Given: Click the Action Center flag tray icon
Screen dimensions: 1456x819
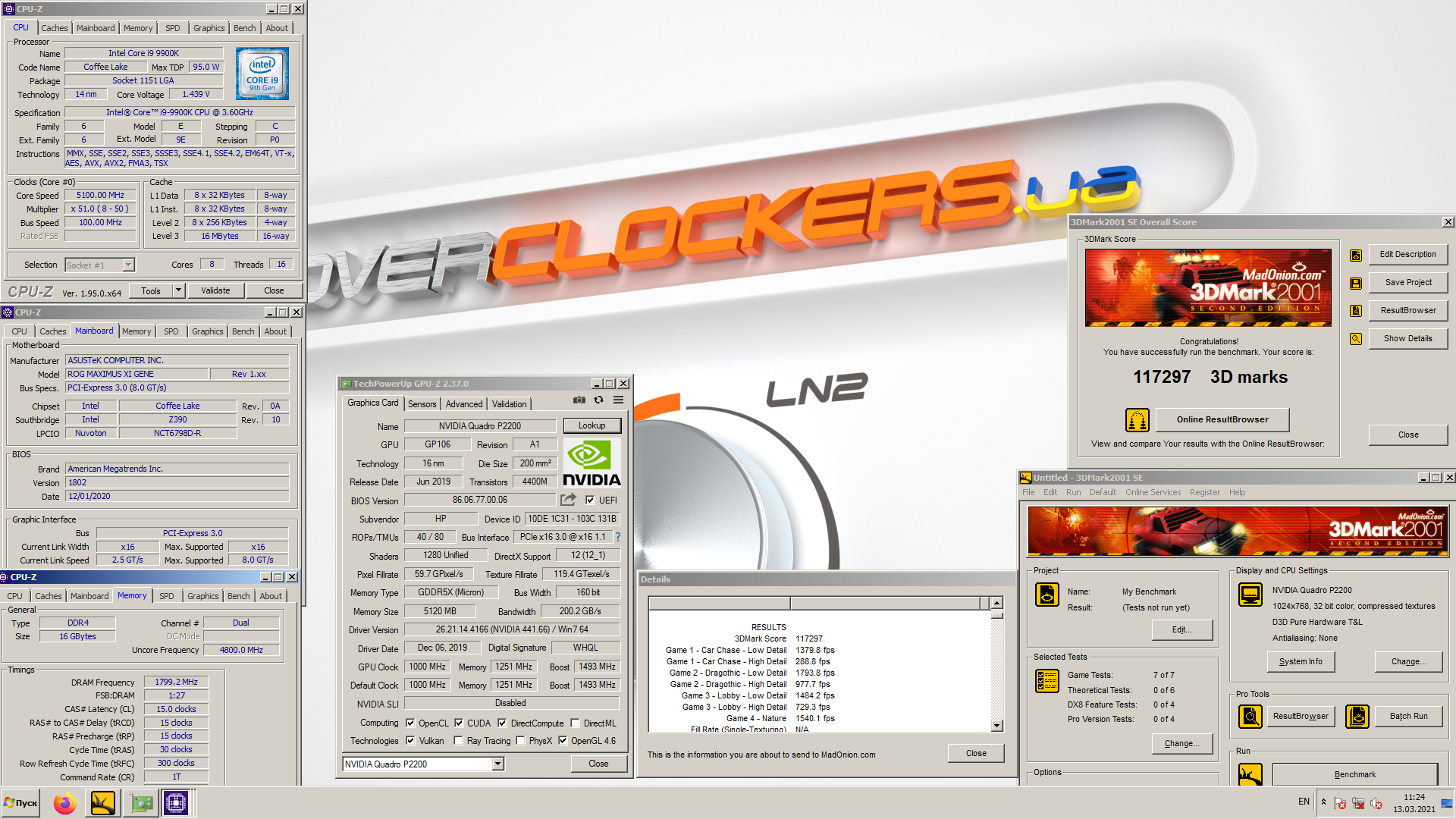Looking at the screenshot, I should tap(1340, 803).
